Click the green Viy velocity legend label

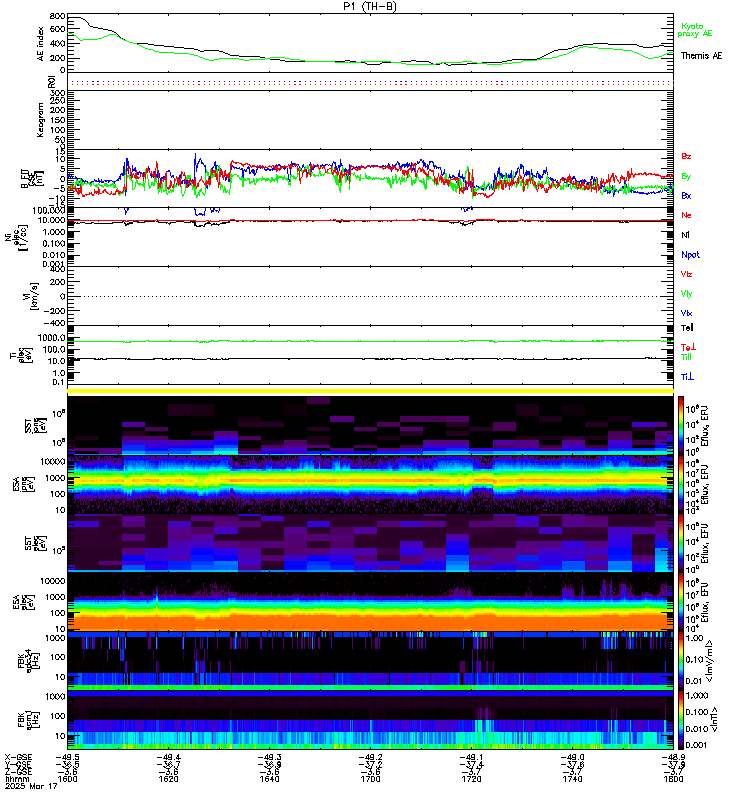pos(686,294)
